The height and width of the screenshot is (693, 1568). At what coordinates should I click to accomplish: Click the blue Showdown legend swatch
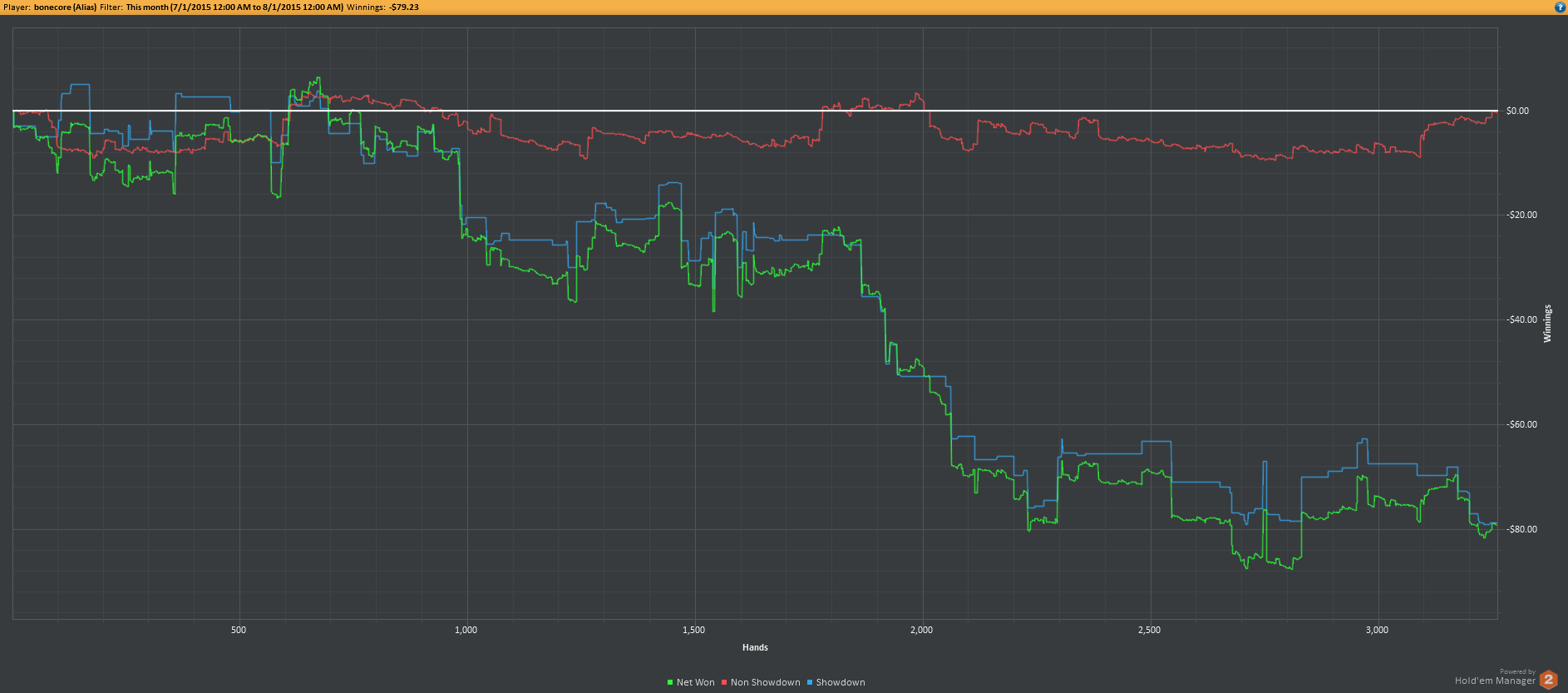(x=810, y=683)
